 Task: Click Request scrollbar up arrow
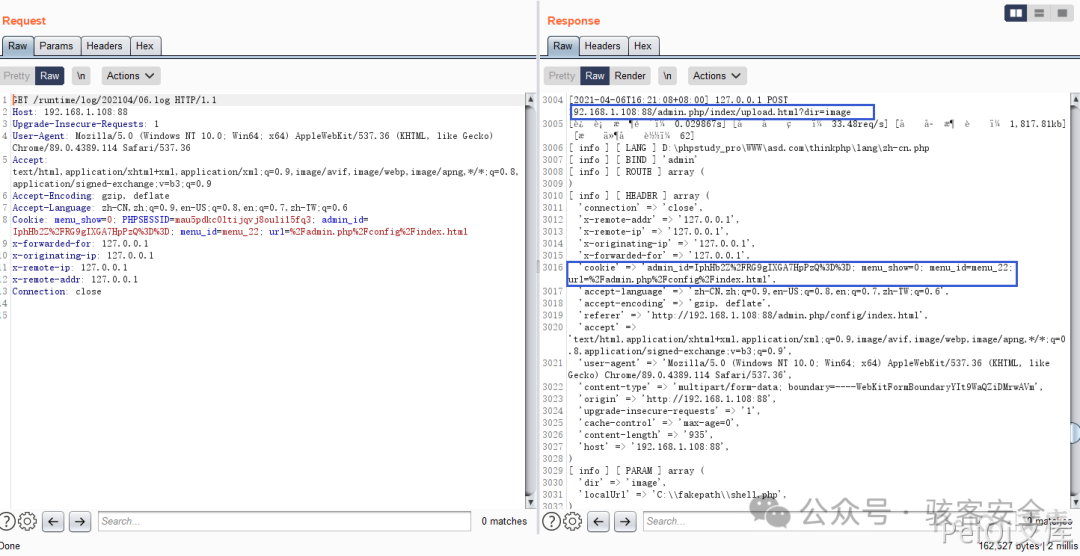pos(530,100)
